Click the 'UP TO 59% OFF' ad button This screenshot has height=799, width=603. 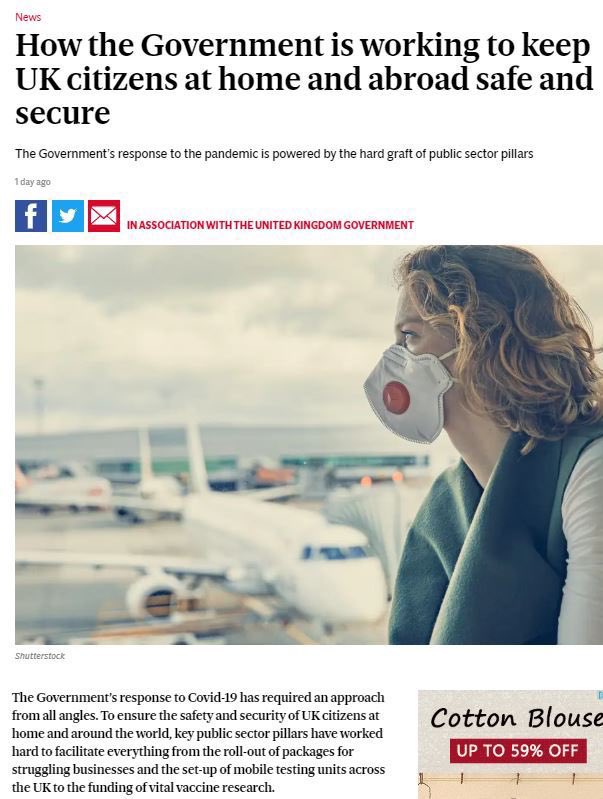pos(518,750)
